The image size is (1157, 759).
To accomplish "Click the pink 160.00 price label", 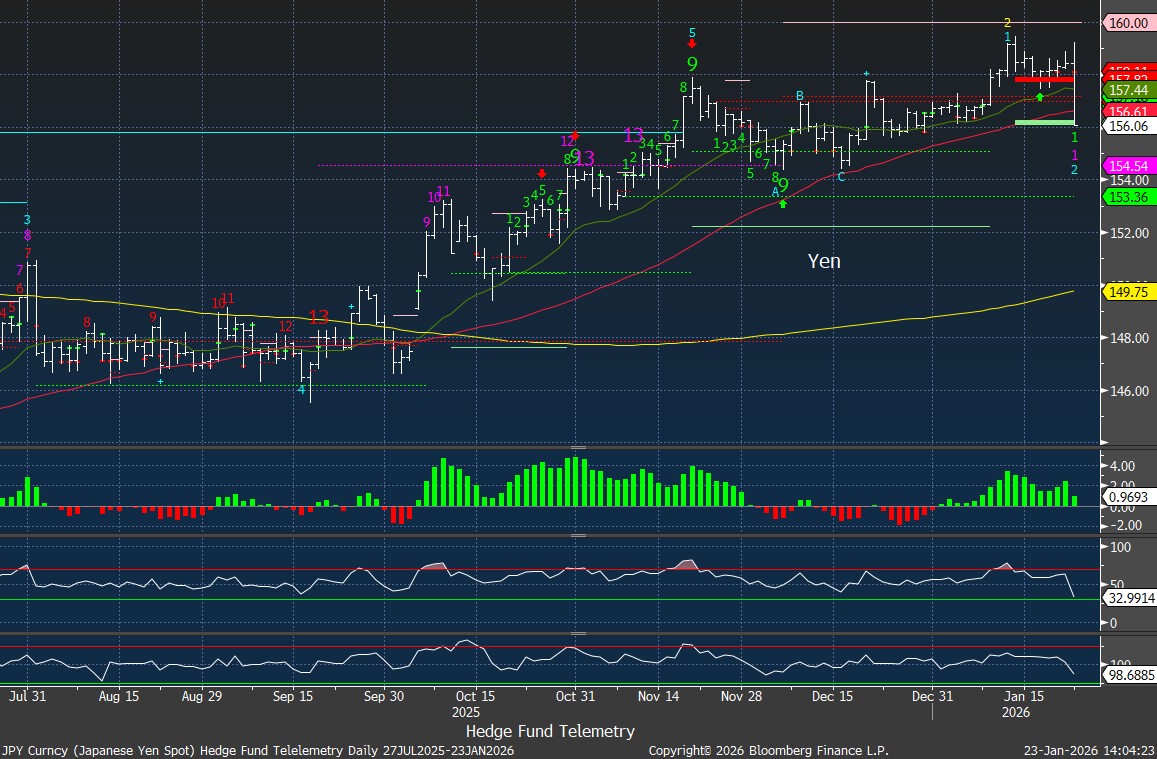I will [x=1127, y=23].
